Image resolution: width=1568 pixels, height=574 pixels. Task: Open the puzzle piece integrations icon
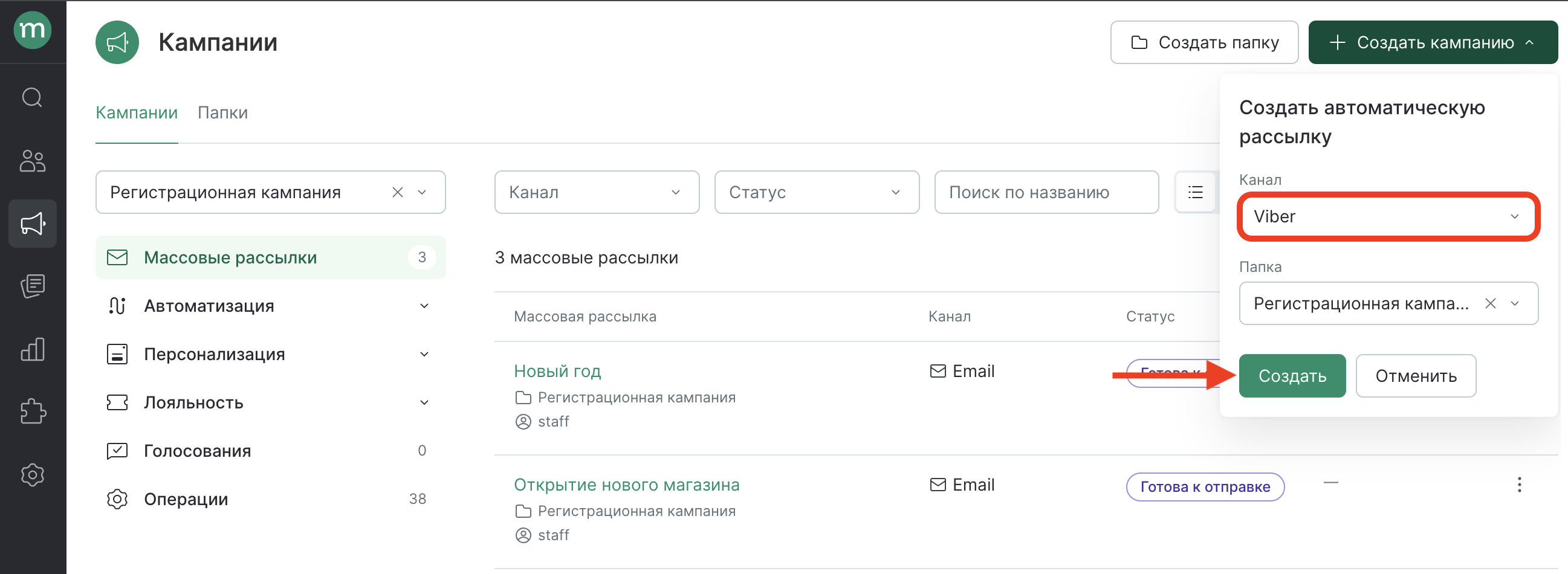click(32, 411)
